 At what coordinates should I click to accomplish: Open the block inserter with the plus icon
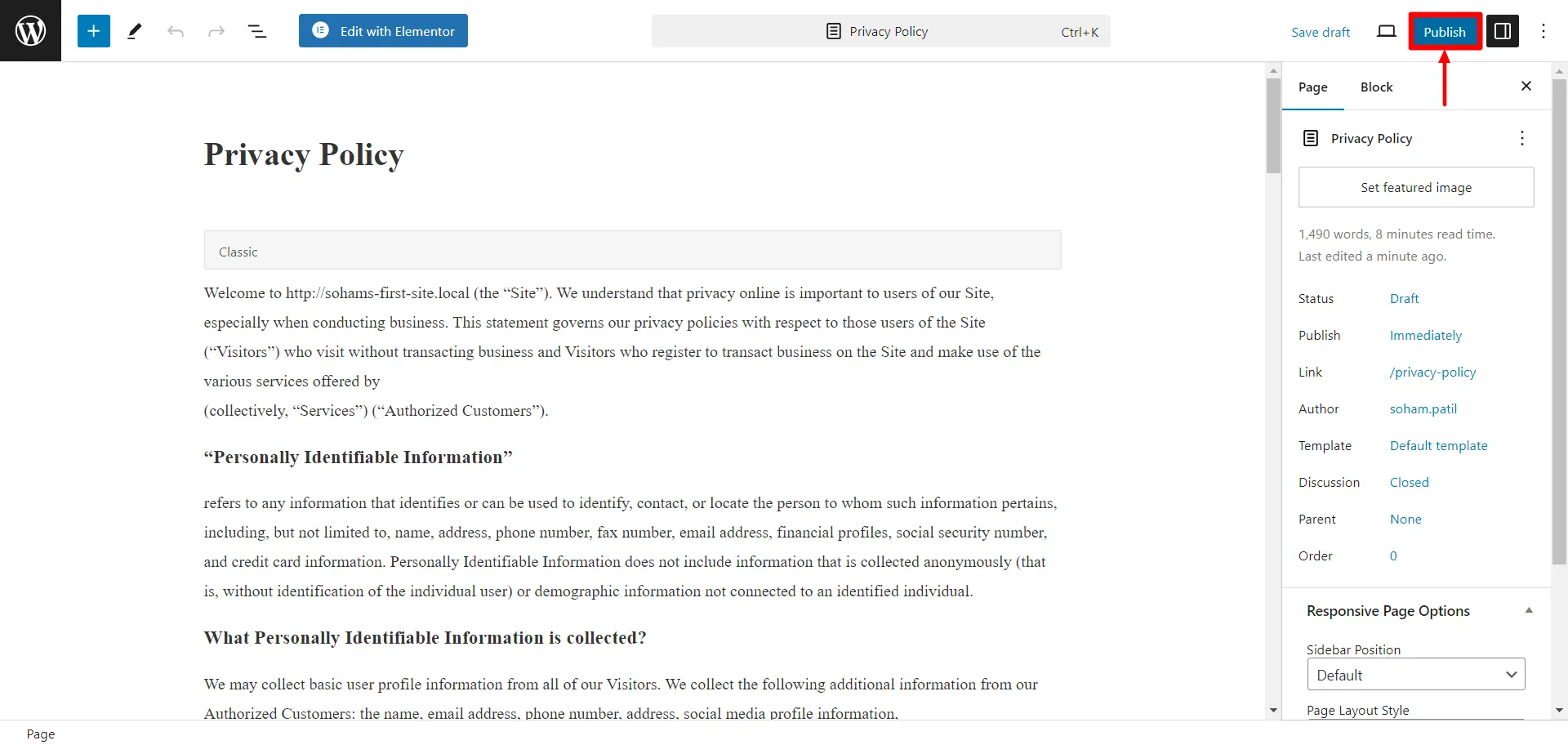[x=93, y=30]
